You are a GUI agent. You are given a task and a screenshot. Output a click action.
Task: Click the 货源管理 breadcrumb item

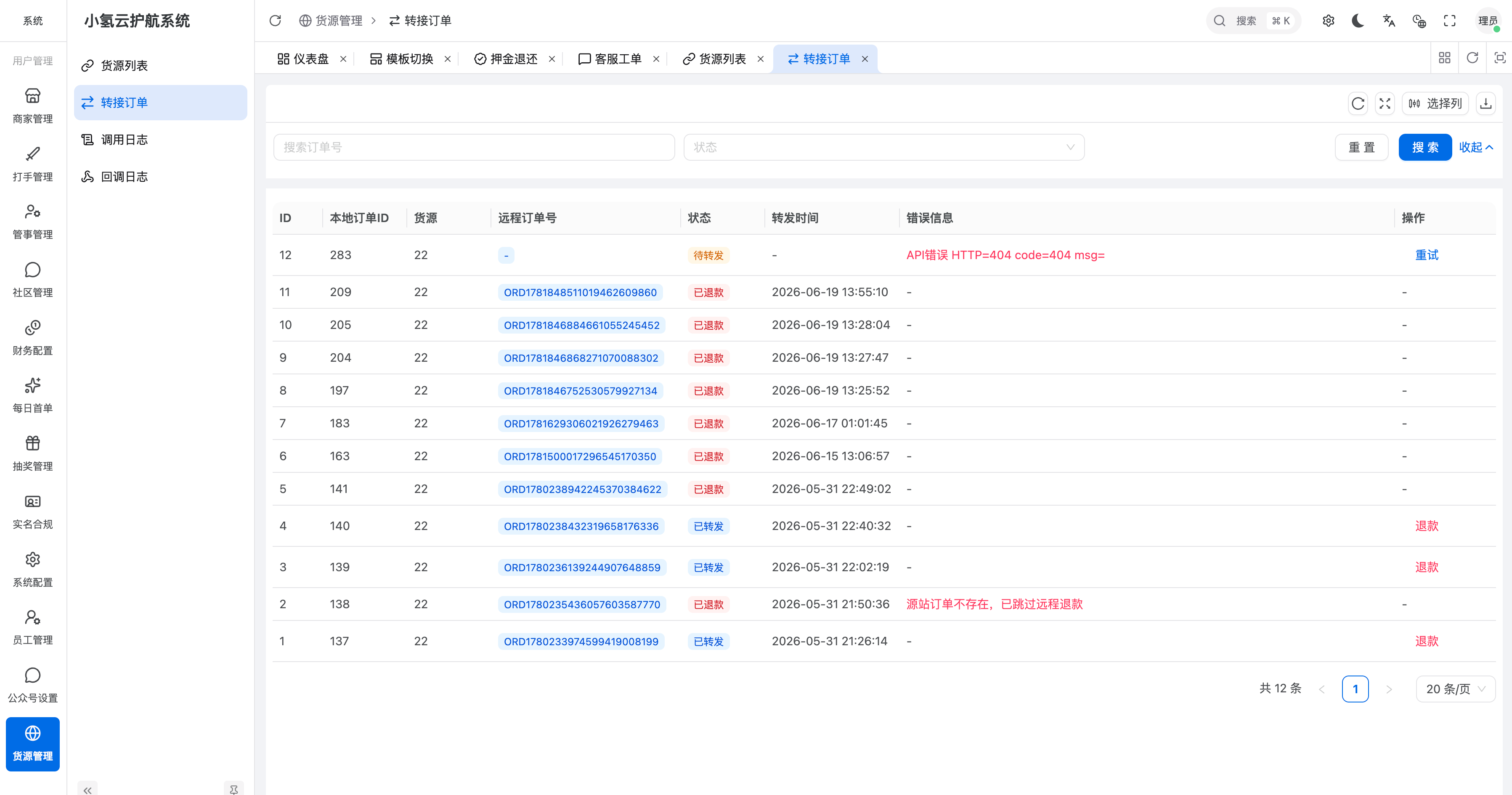point(331,21)
